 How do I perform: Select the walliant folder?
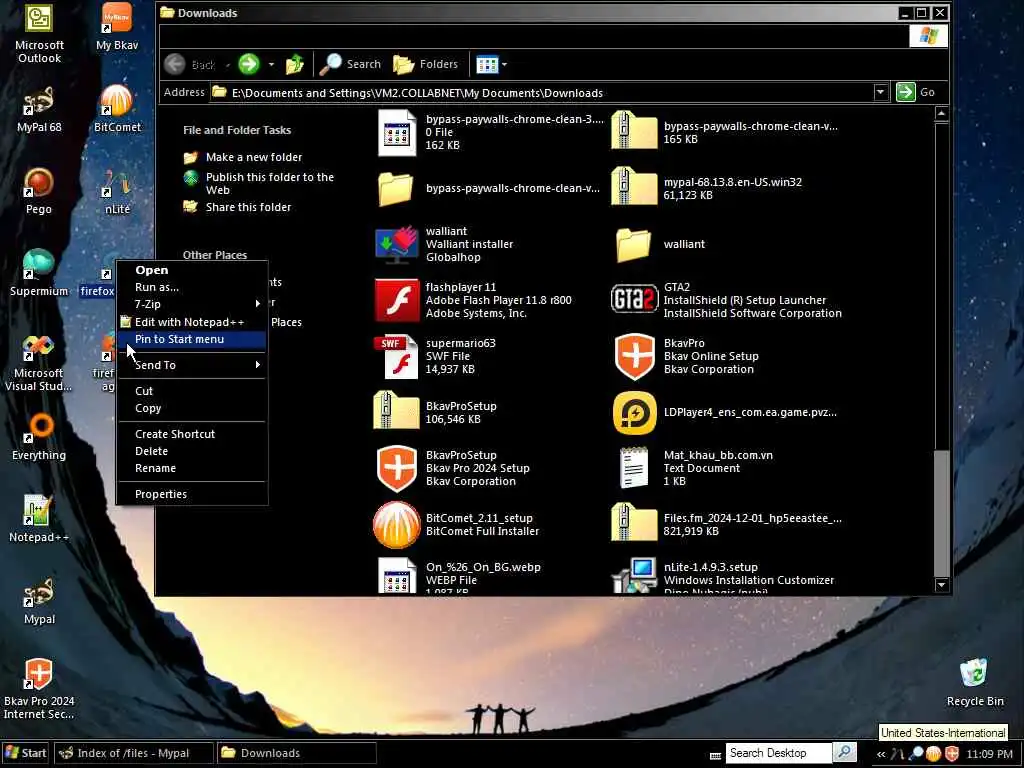660,244
